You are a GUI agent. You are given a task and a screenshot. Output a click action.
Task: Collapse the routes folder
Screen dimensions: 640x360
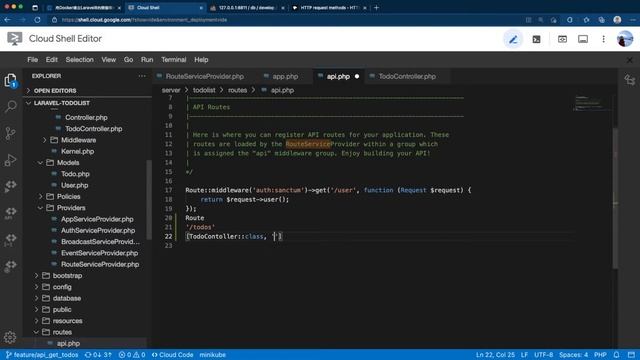[x=62, y=332]
